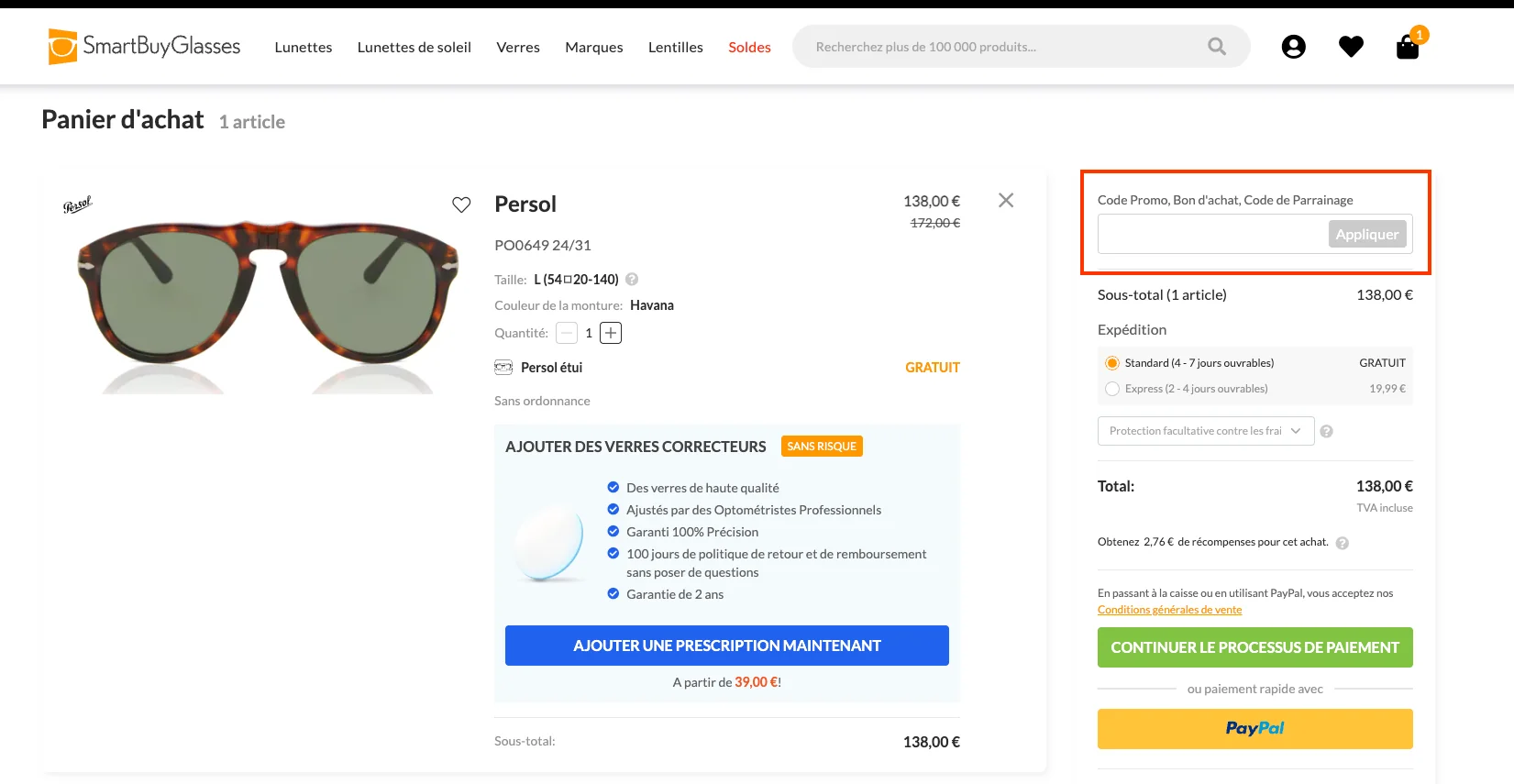Select Standard shipping option
1514x784 pixels.
(1112, 363)
